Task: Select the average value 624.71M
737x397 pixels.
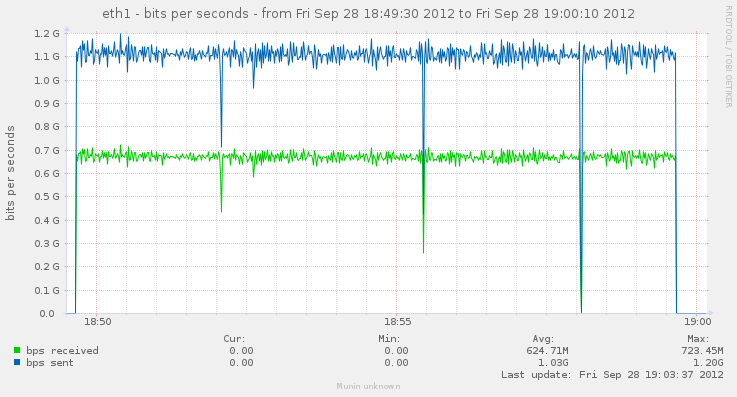Action: pyautogui.click(x=548, y=350)
